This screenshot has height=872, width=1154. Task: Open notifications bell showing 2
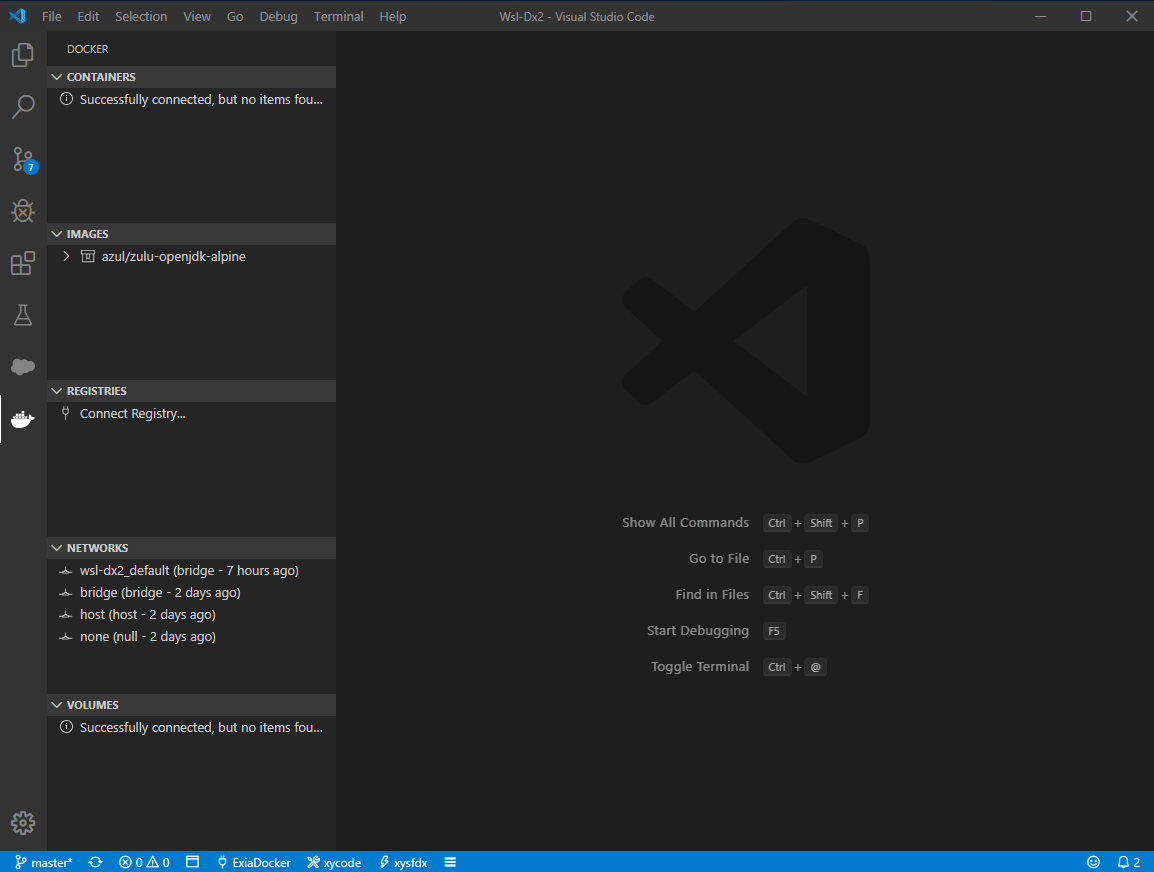pyautogui.click(x=1129, y=862)
